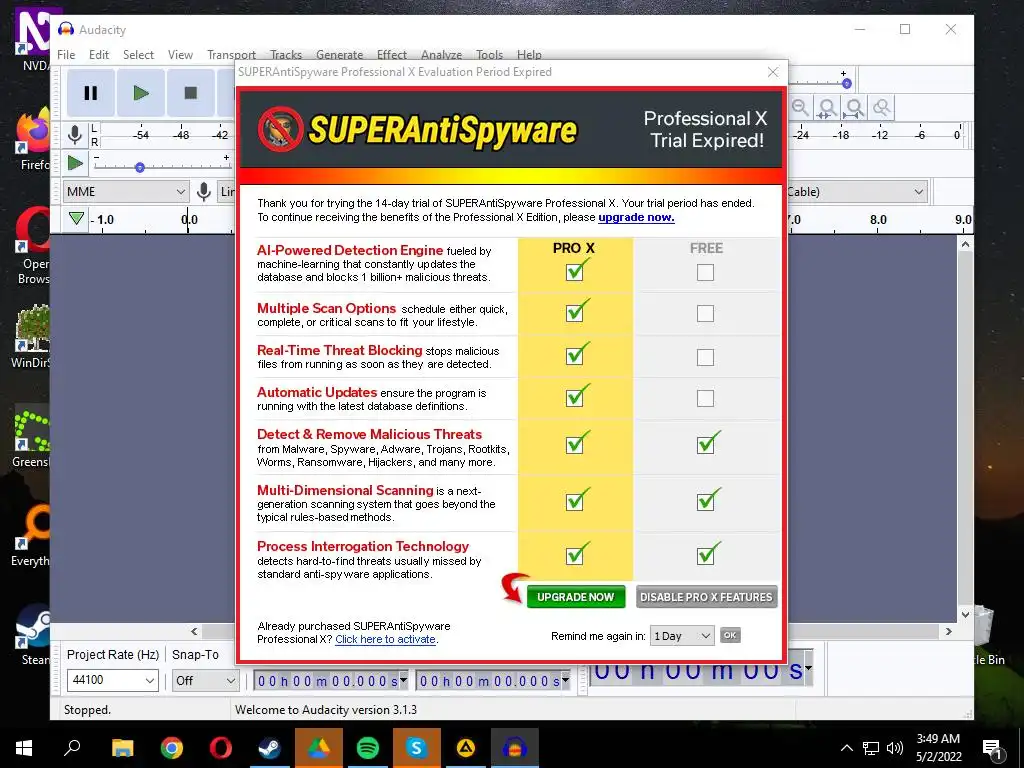The height and width of the screenshot is (768, 1024).
Task: Open the Transport menu in Audacity
Action: click(231, 55)
